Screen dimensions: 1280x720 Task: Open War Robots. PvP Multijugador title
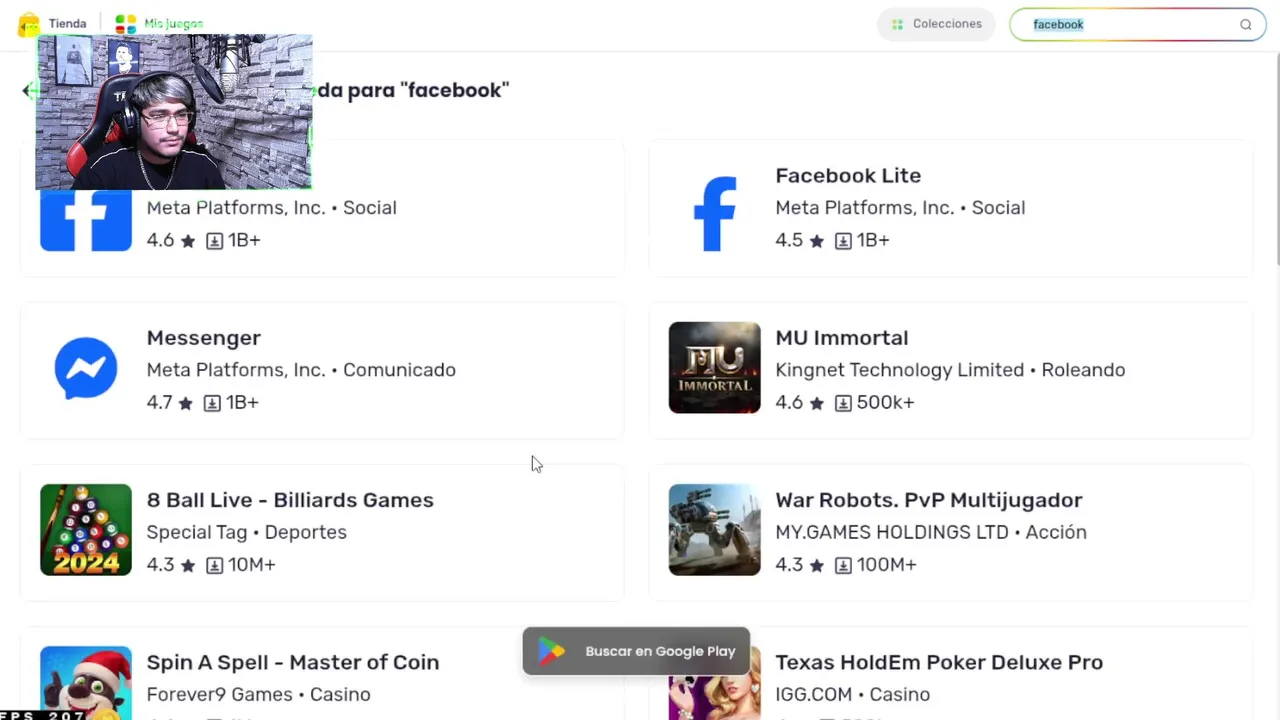[928, 500]
